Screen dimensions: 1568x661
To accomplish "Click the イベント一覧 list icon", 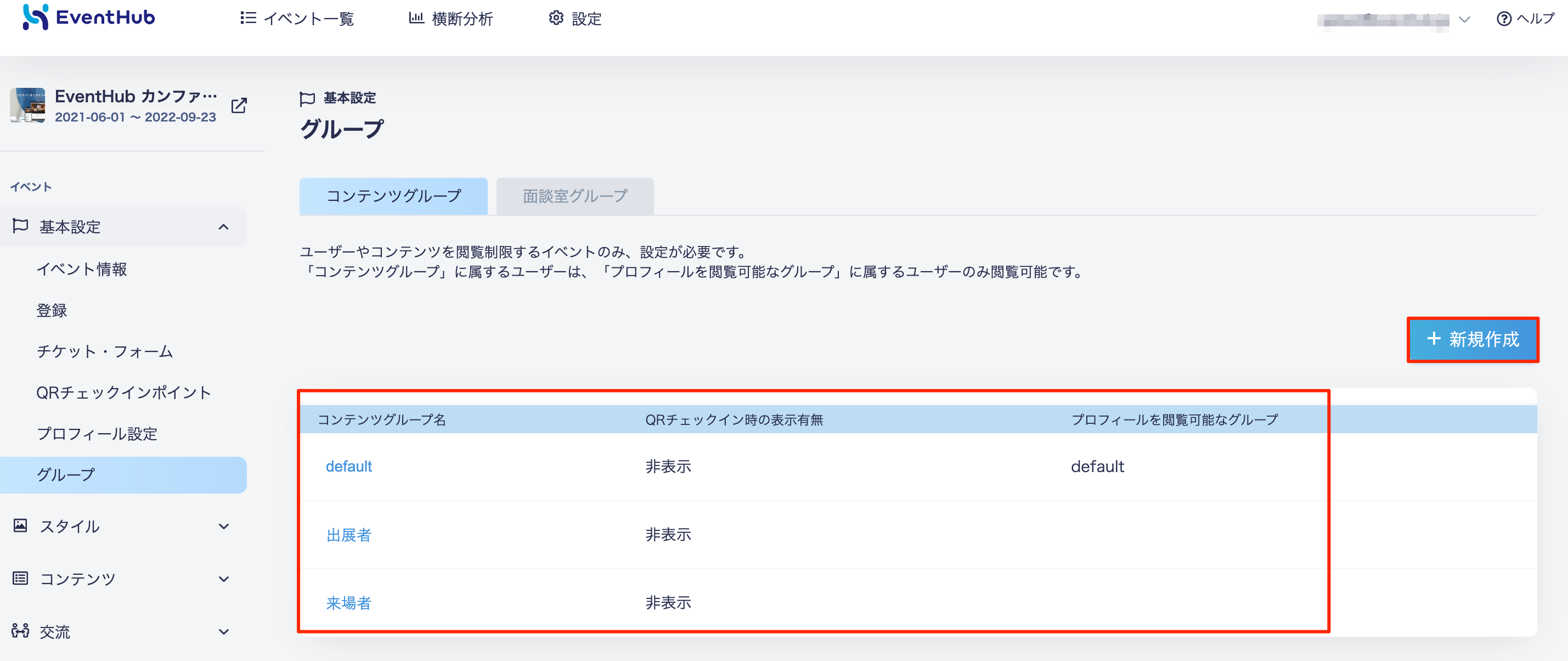I will [248, 18].
